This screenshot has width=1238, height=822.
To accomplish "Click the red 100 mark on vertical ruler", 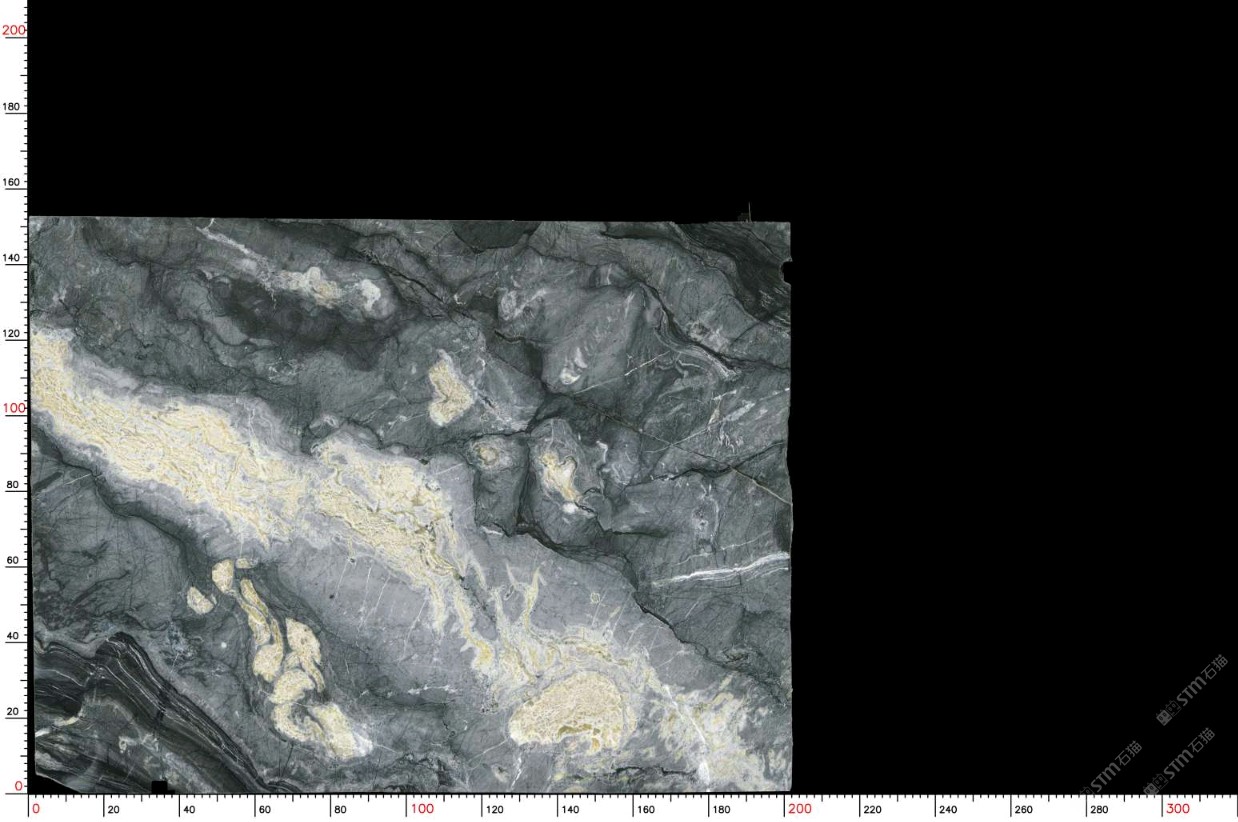I will pos(13,408).
